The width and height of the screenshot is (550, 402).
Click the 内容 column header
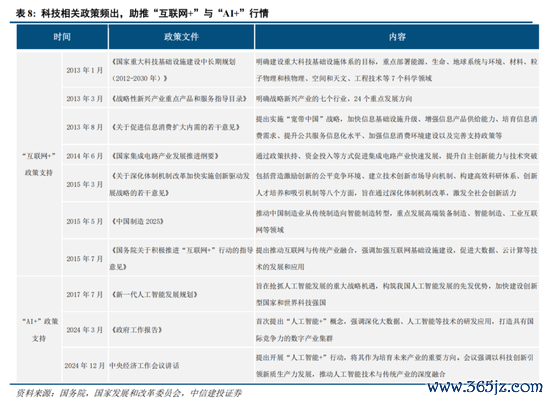coord(397,37)
